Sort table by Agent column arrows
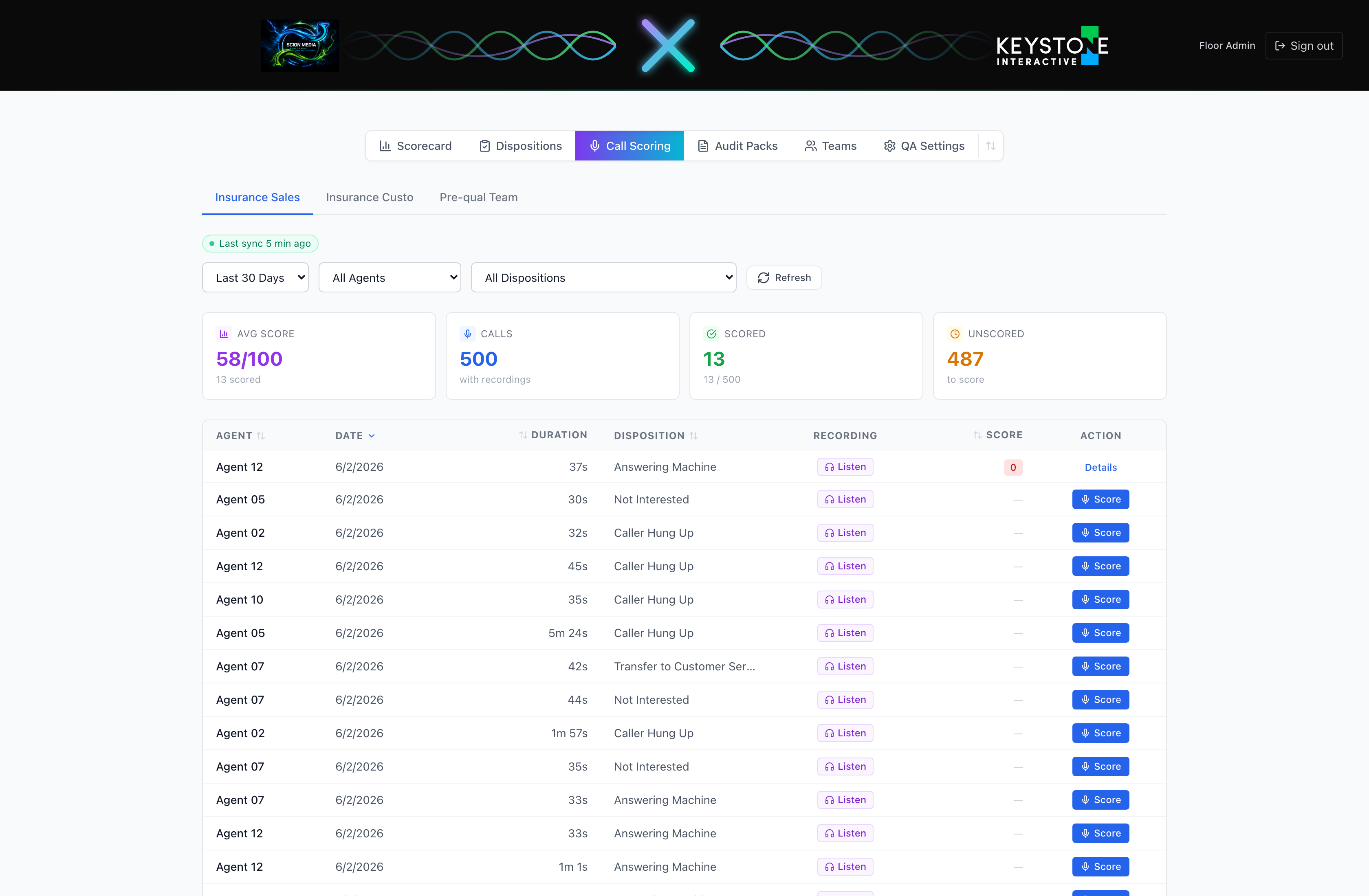The width and height of the screenshot is (1369, 896). (261, 435)
